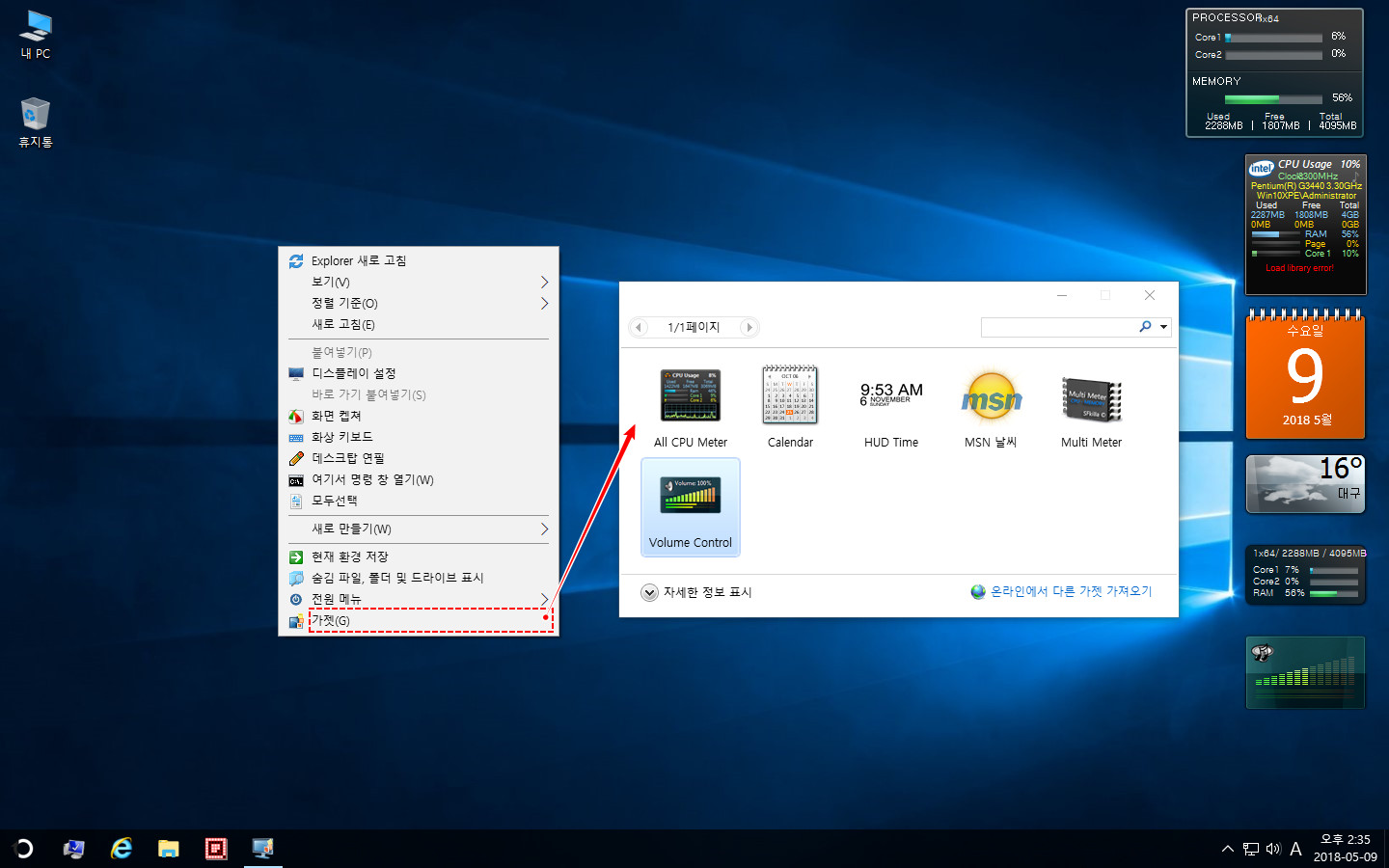Click the network tray icon
The width and height of the screenshot is (1389, 868).
tap(1251, 849)
